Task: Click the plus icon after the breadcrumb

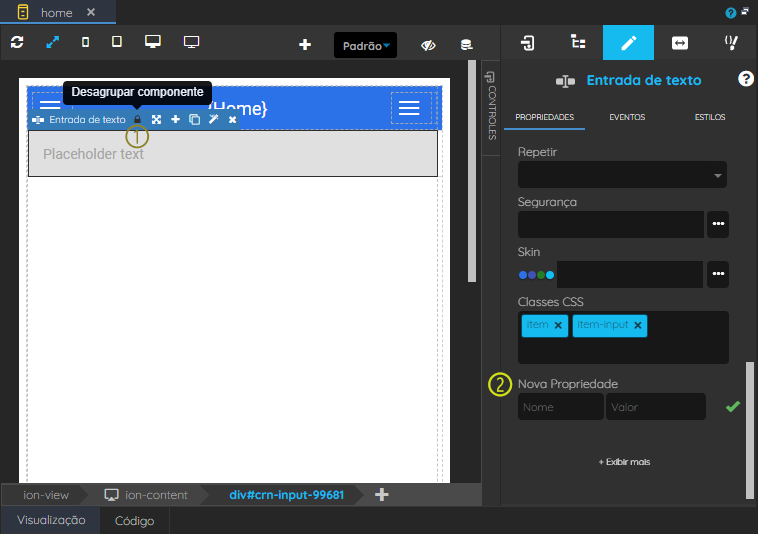Action: (x=382, y=494)
